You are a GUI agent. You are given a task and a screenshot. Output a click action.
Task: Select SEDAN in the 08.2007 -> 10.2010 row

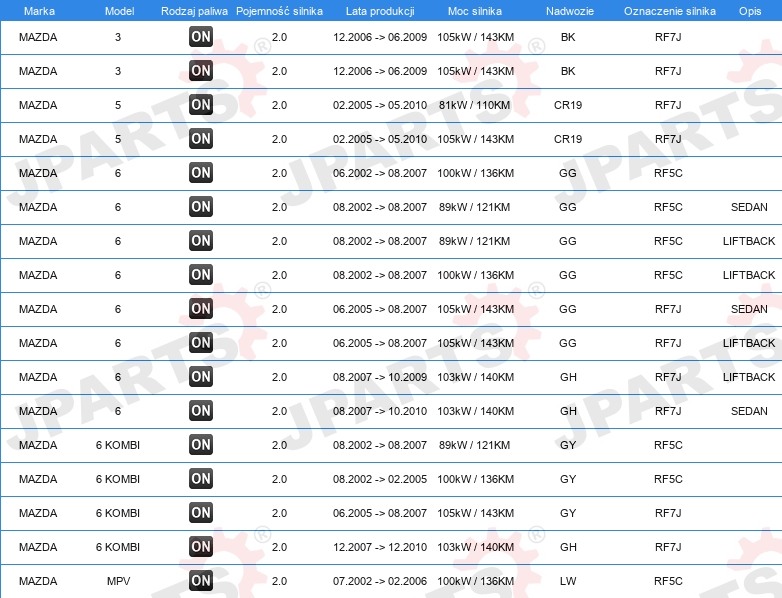[x=749, y=411]
